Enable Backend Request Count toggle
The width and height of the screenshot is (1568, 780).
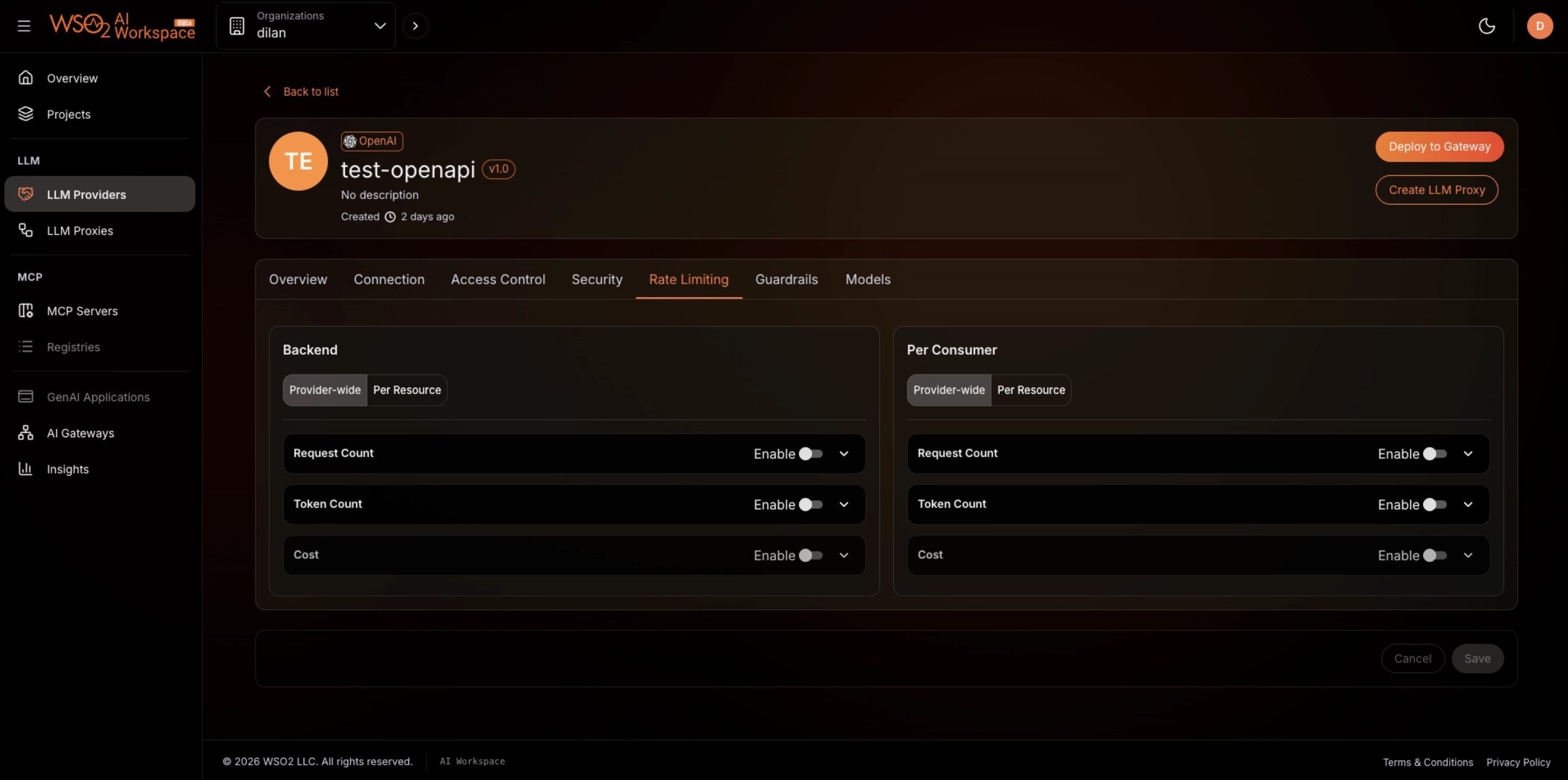pos(811,453)
